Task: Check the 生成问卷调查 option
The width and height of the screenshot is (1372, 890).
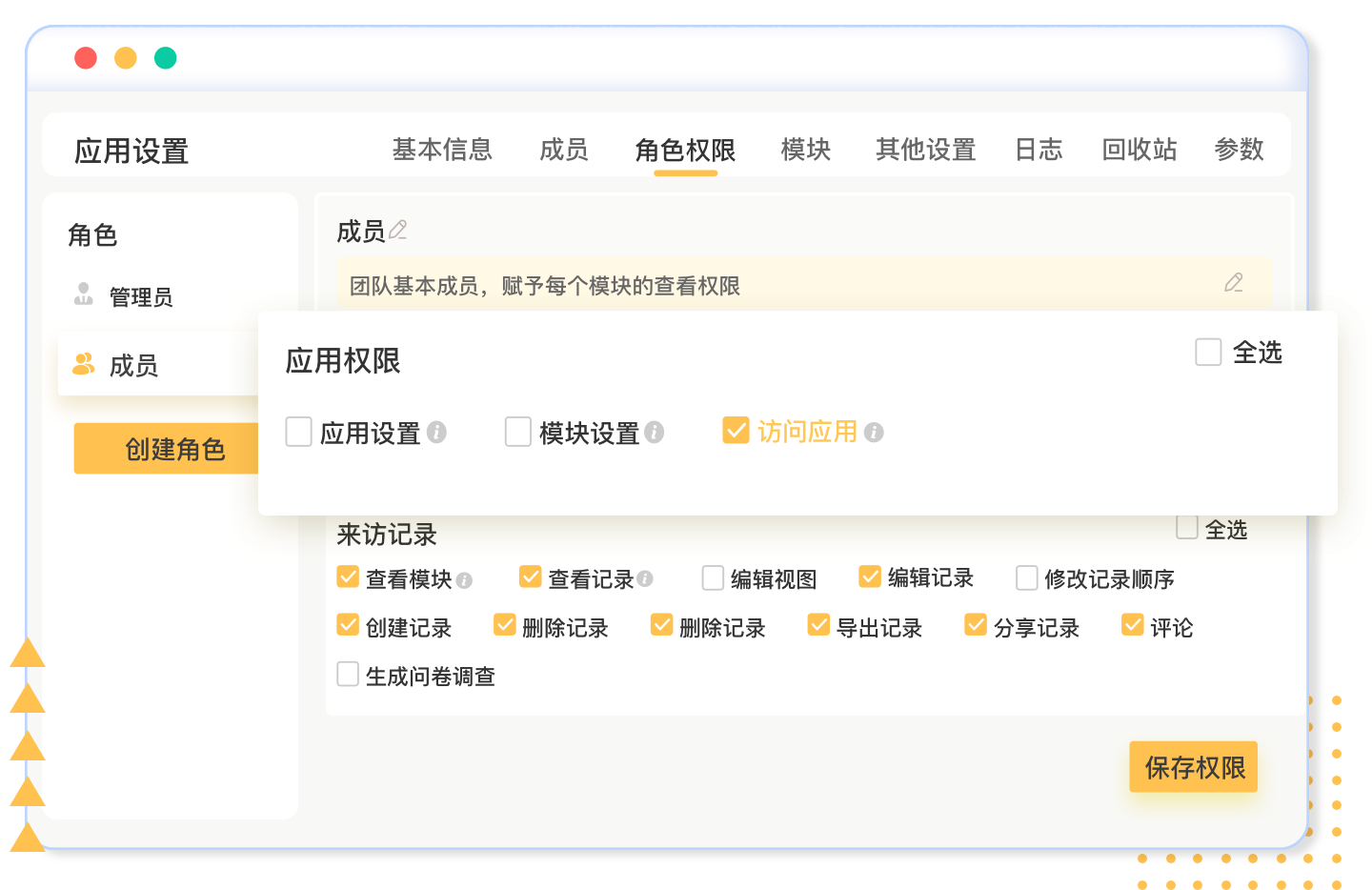Action: coord(348,675)
